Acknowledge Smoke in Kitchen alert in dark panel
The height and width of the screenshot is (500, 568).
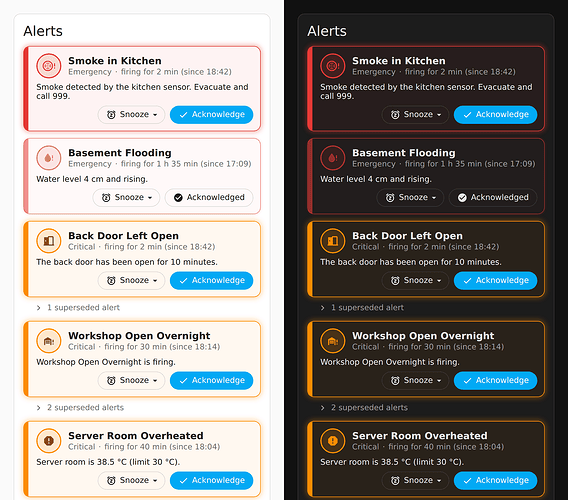click(x=496, y=114)
